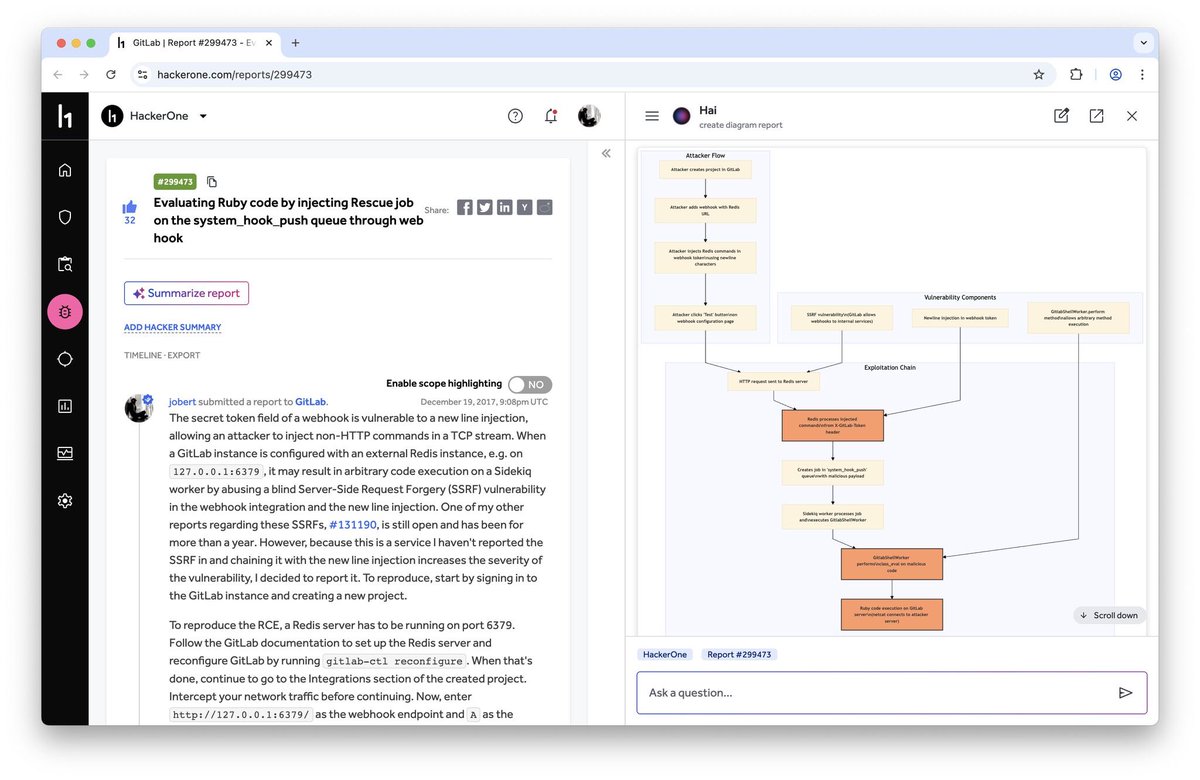Click jobert's avatar beside the report
This screenshot has height=780, width=1200.
[x=139, y=408]
